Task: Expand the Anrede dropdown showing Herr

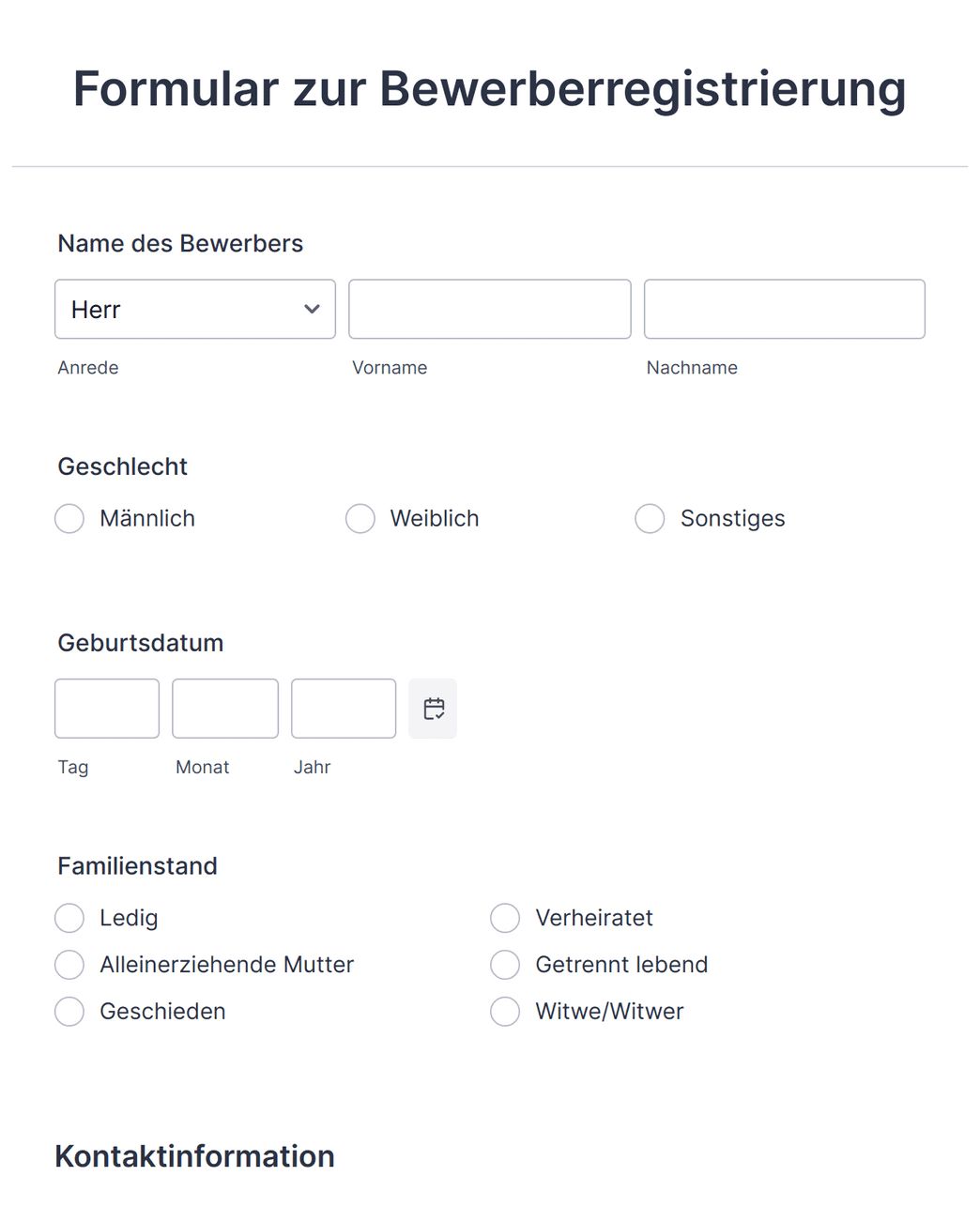Action: point(194,309)
